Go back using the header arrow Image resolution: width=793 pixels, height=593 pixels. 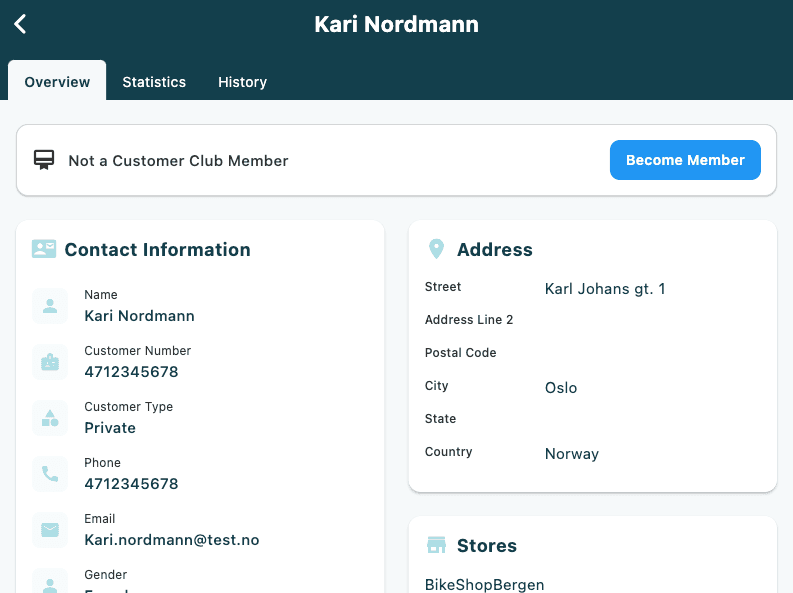[x=20, y=24]
